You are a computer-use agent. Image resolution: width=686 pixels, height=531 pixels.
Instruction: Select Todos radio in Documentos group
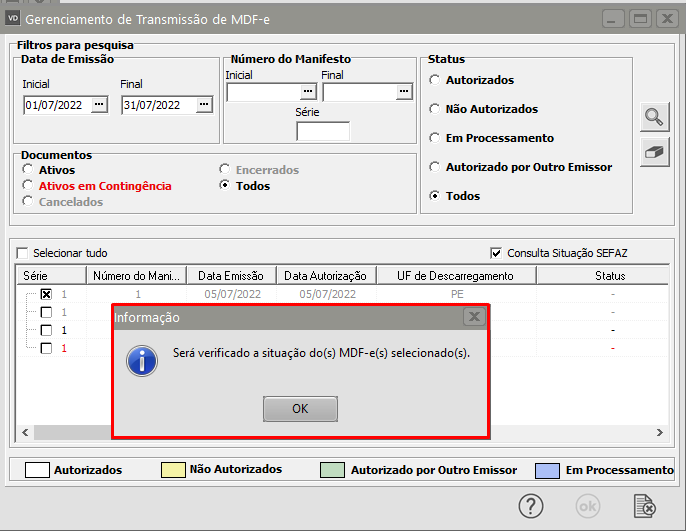click(x=224, y=185)
